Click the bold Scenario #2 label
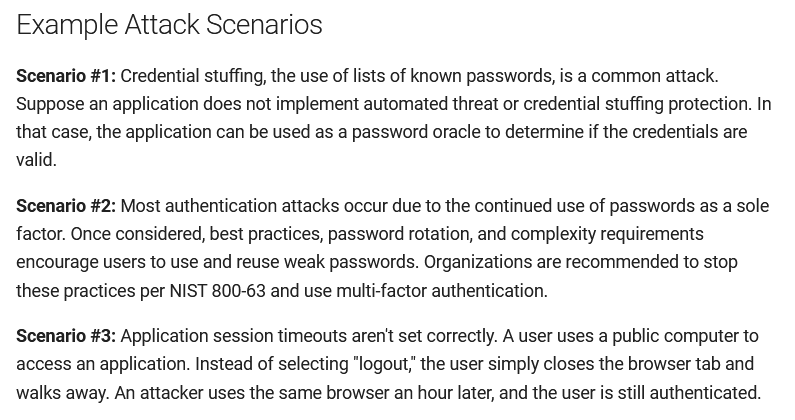This screenshot has height=420, width=795. point(66,206)
